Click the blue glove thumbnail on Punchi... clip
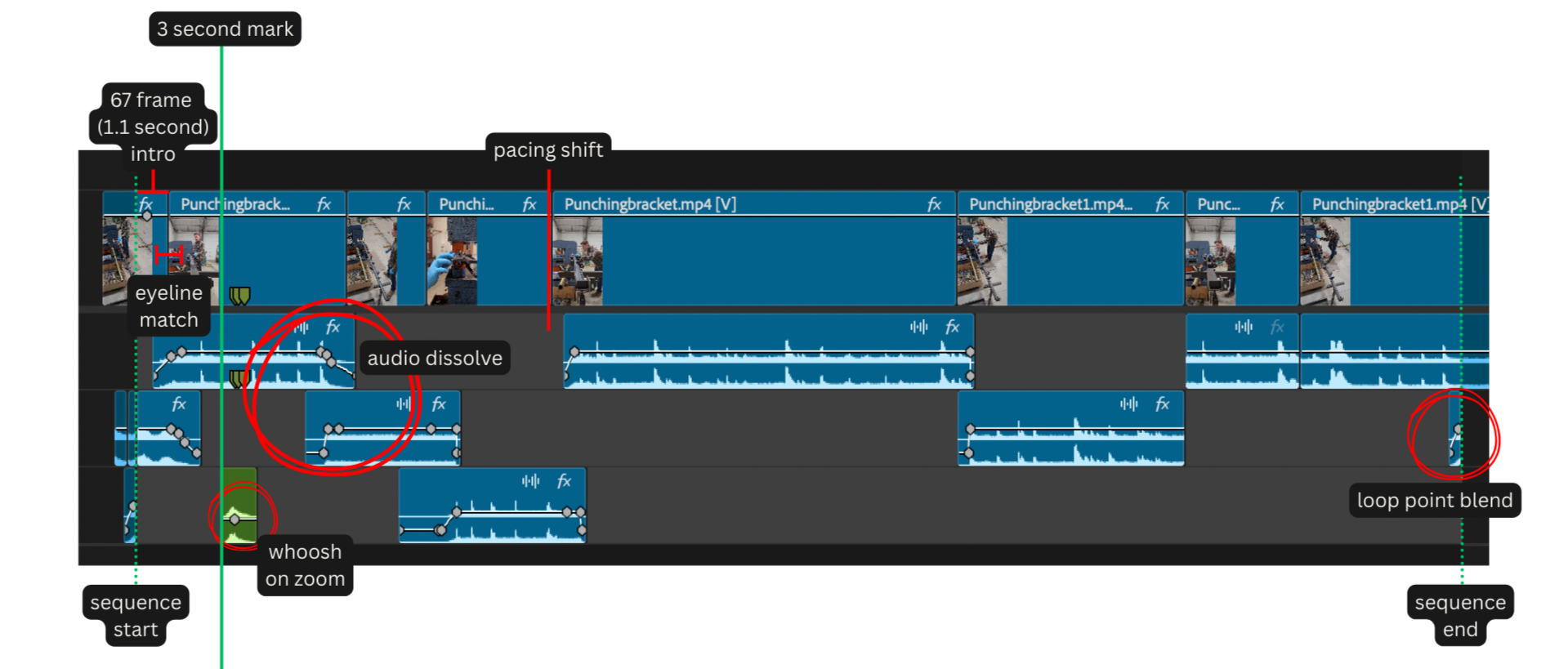This screenshot has height=669, width=1568. [x=452, y=261]
